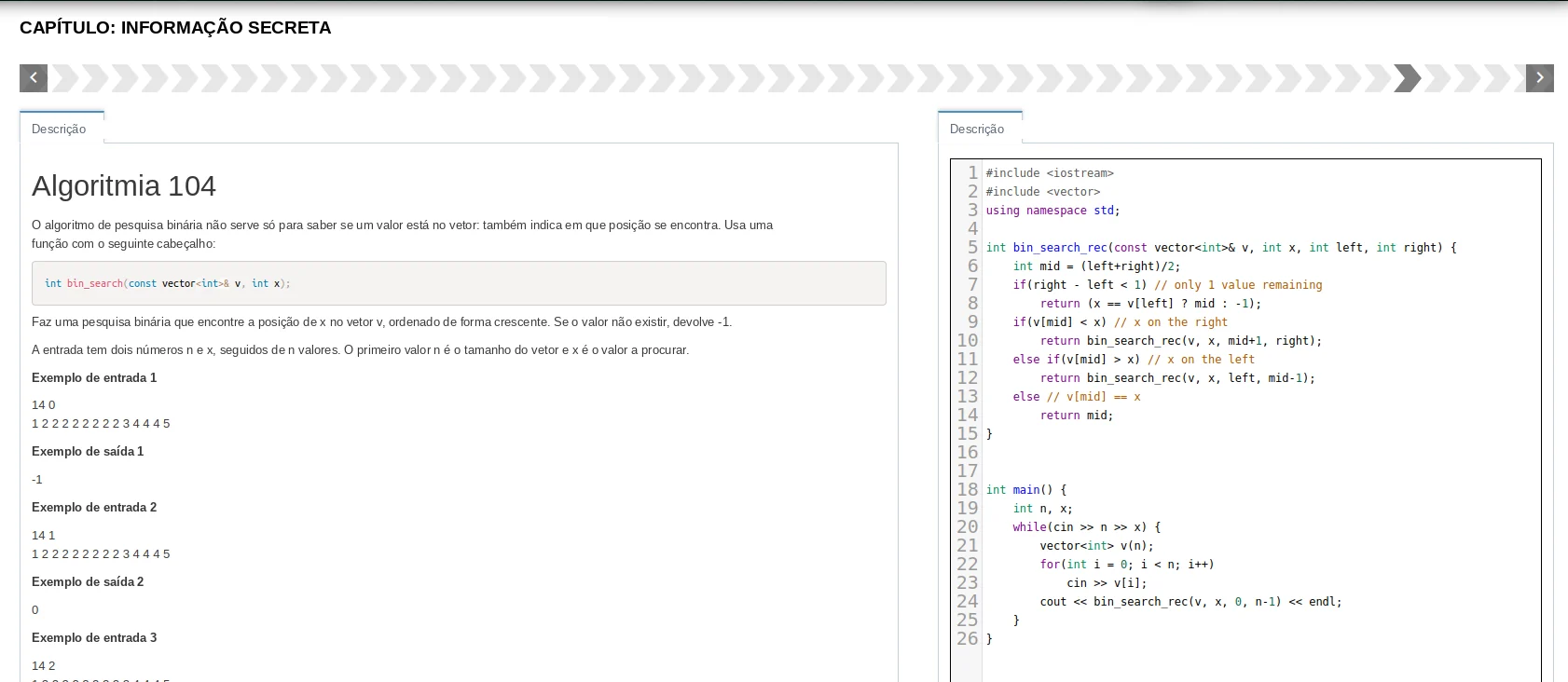This screenshot has width=1568, height=682.
Task: Click the "vector<int> v(n);" code line
Action: coord(1097,546)
